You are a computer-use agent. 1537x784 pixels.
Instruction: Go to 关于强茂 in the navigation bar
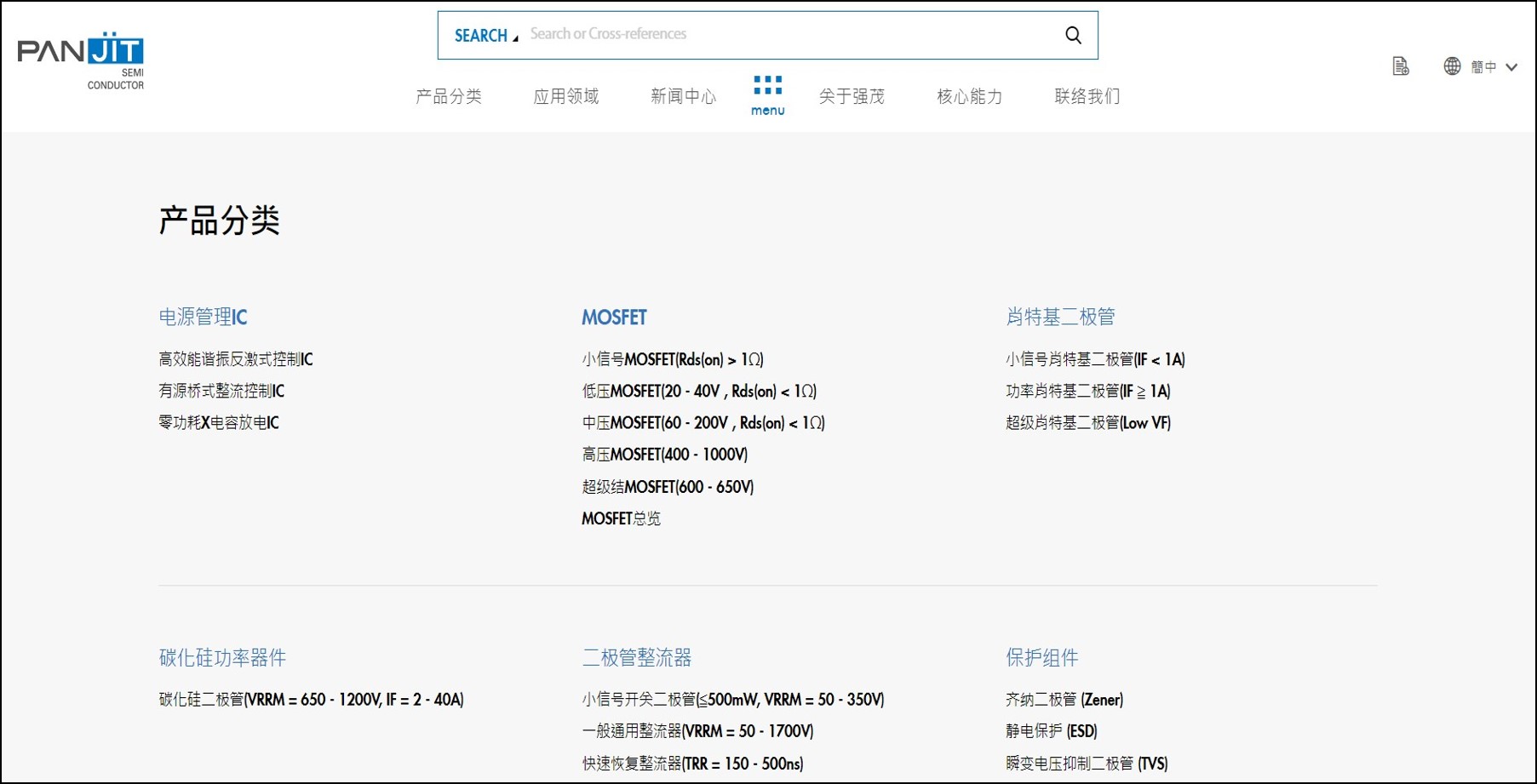click(x=852, y=96)
